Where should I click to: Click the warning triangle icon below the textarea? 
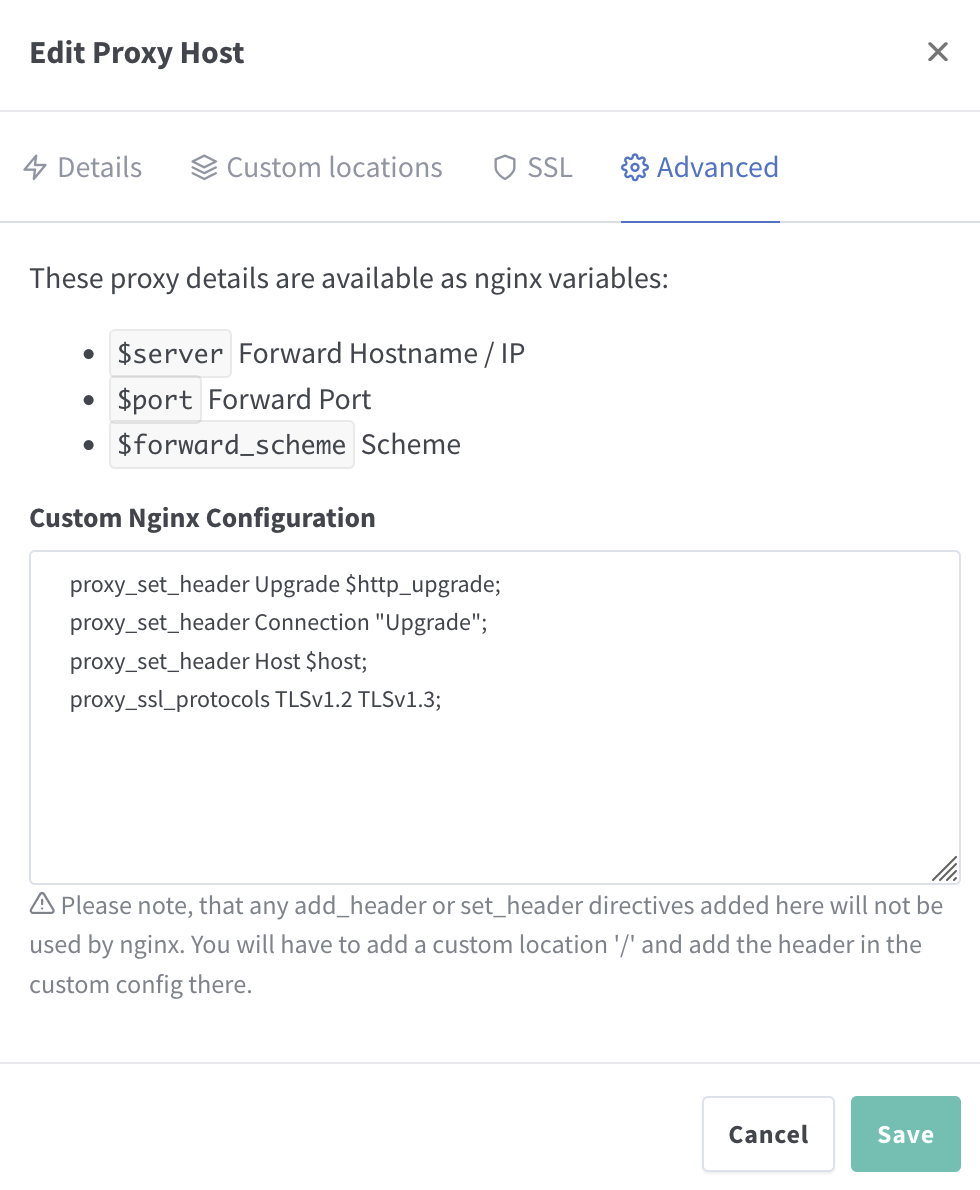click(x=42, y=905)
